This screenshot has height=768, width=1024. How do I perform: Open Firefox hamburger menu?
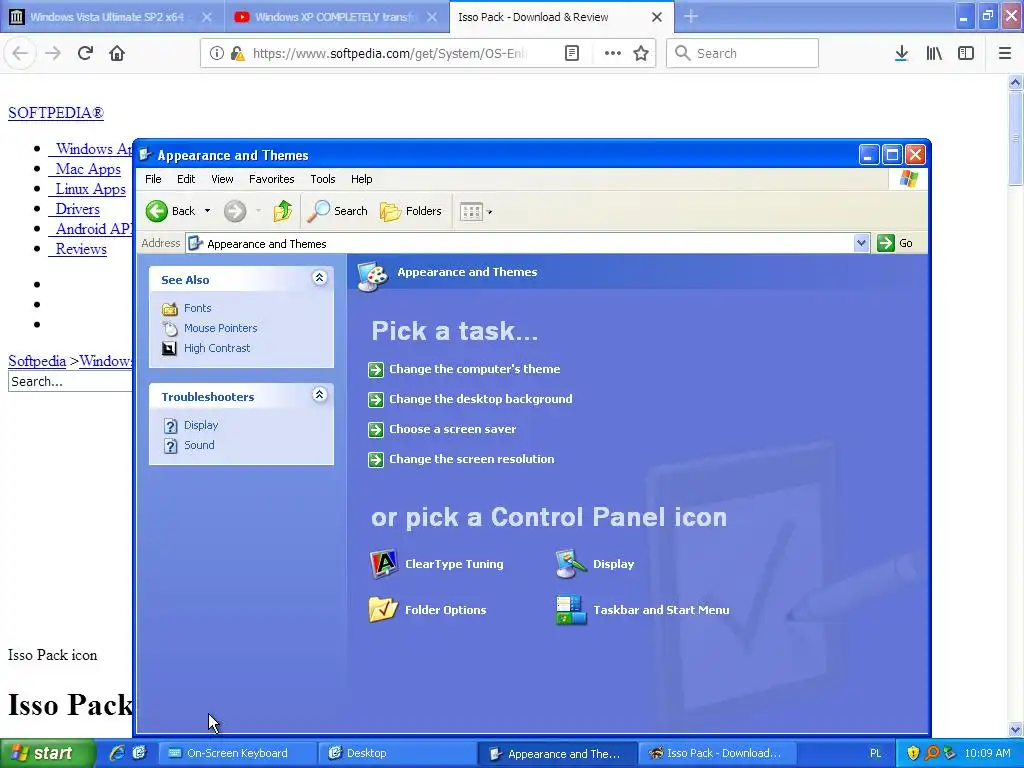pos(1005,53)
